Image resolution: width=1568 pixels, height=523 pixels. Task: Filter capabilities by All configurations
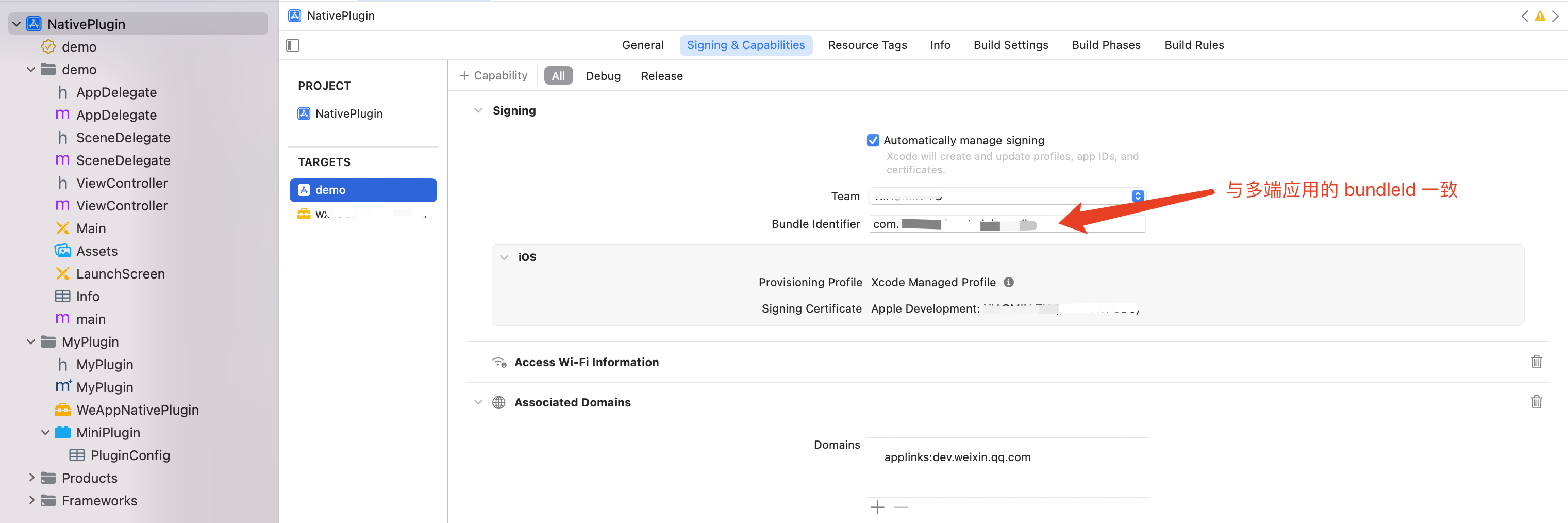(558, 76)
